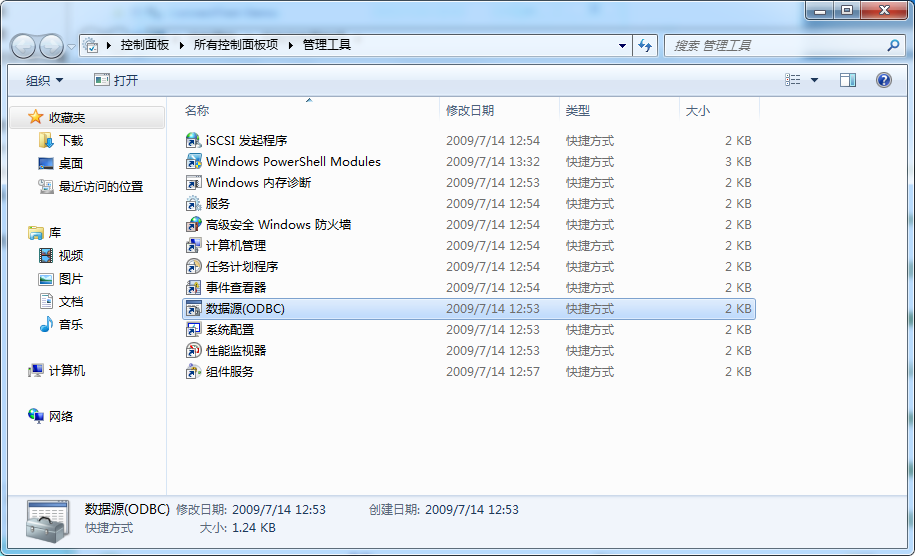The width and height of the screenshot is (915, 556).
Task: Open the help question mark button
Action: tap(884, 80)
